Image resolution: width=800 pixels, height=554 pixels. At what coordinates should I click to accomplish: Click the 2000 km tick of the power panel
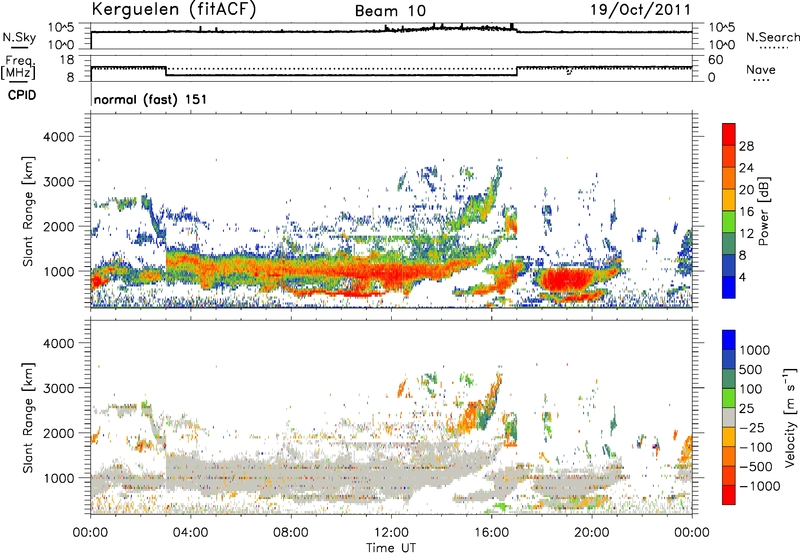[x=58, y=226]
